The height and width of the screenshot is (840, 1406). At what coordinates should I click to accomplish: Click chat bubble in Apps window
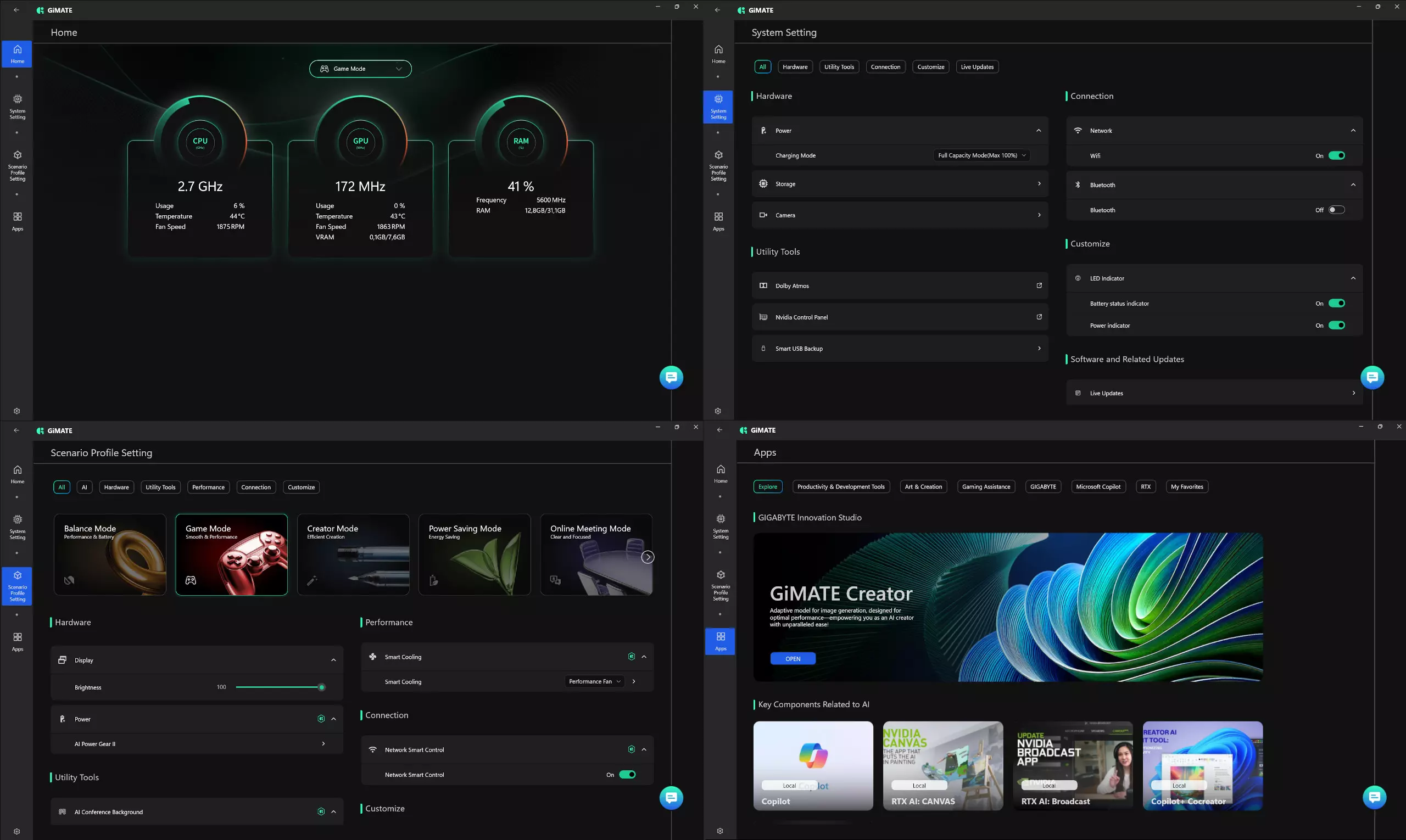[1374, 797]
